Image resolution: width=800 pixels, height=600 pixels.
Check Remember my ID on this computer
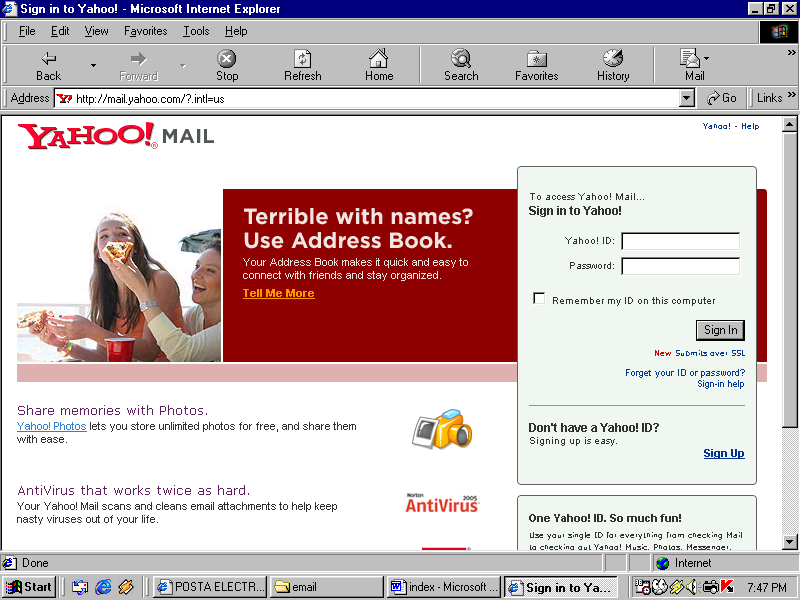pyautogui.click(x=539, y=298)
